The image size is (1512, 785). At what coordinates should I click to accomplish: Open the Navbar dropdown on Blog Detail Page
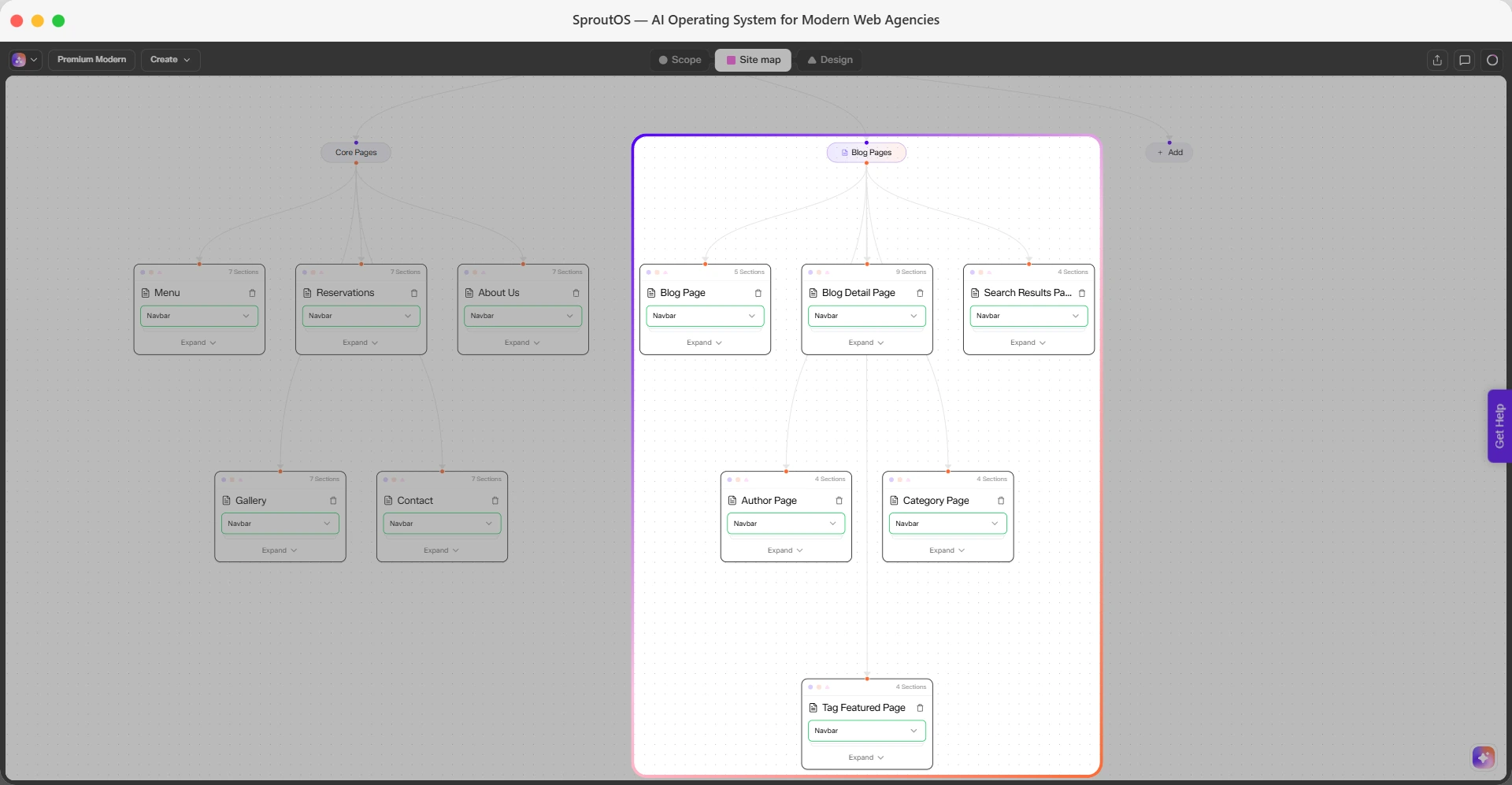click(x=867, y=316)
